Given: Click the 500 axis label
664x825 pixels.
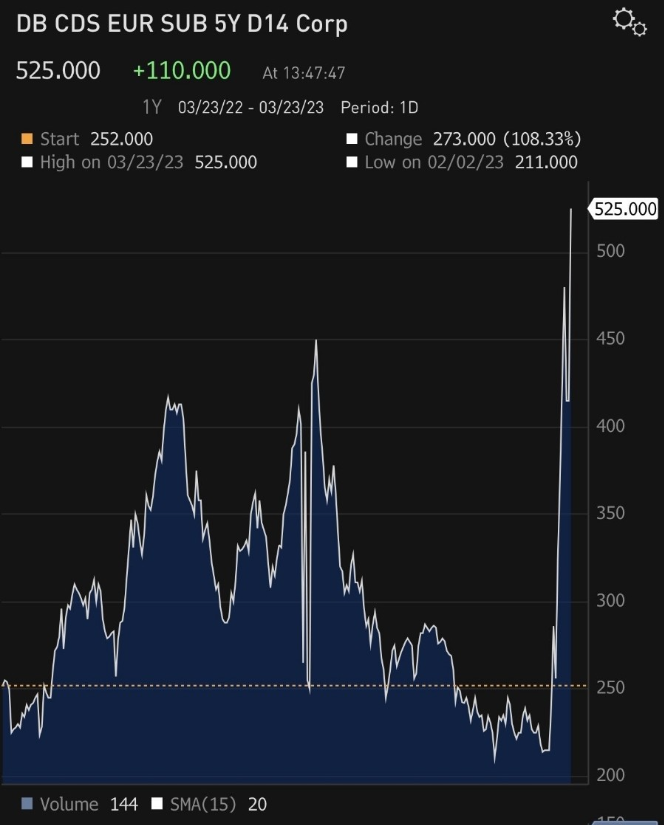Looking at the screenshot, I should [610, 251].
